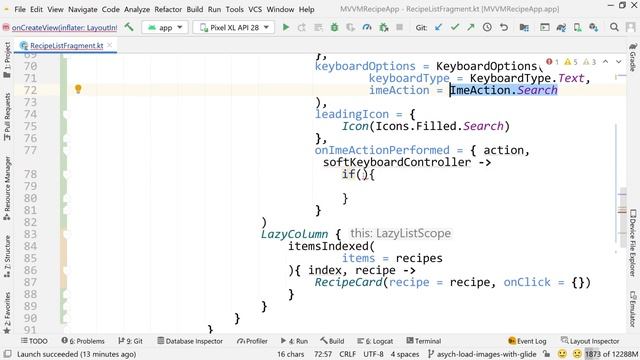Toggle the Pull Requests side panel
Viewport: 640px width, 360px height.
point(7,117)
